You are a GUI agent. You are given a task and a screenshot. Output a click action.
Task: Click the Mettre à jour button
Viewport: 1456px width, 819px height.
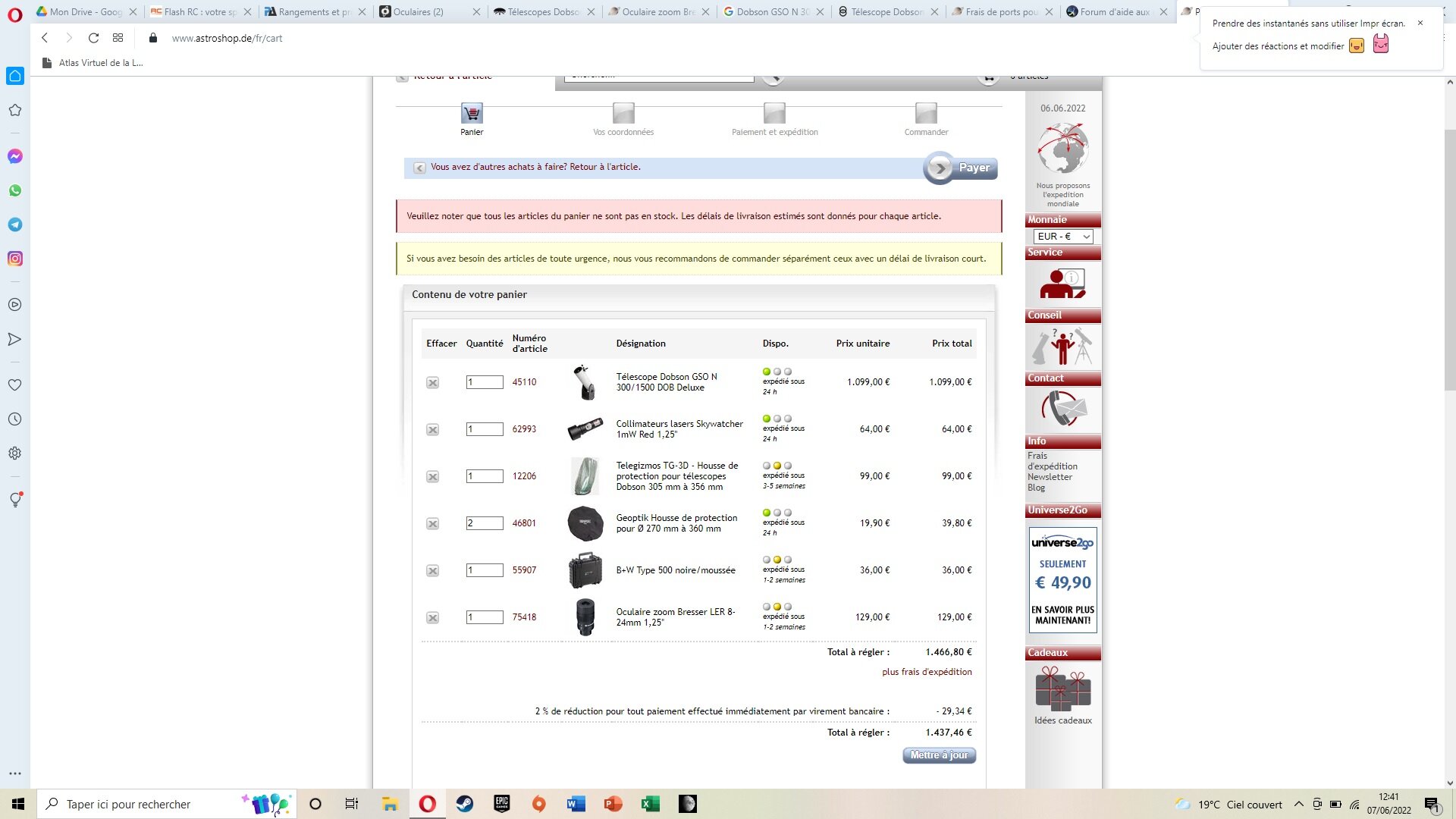pyautogui.click(x=939, y=755)
